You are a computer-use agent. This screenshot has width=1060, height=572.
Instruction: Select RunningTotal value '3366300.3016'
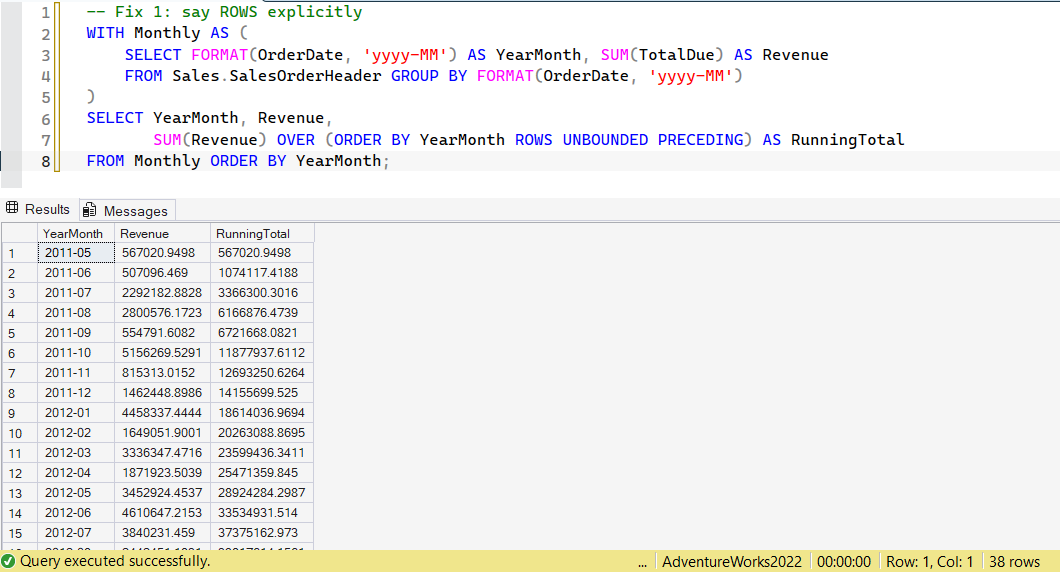click(262, 293)
